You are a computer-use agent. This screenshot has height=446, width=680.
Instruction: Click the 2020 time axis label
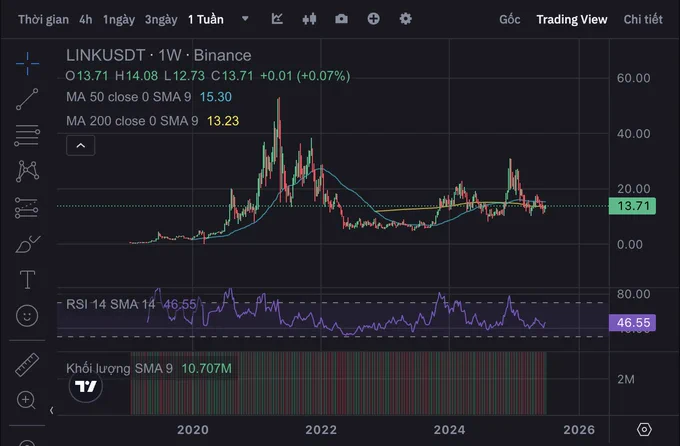click(193, 430)
